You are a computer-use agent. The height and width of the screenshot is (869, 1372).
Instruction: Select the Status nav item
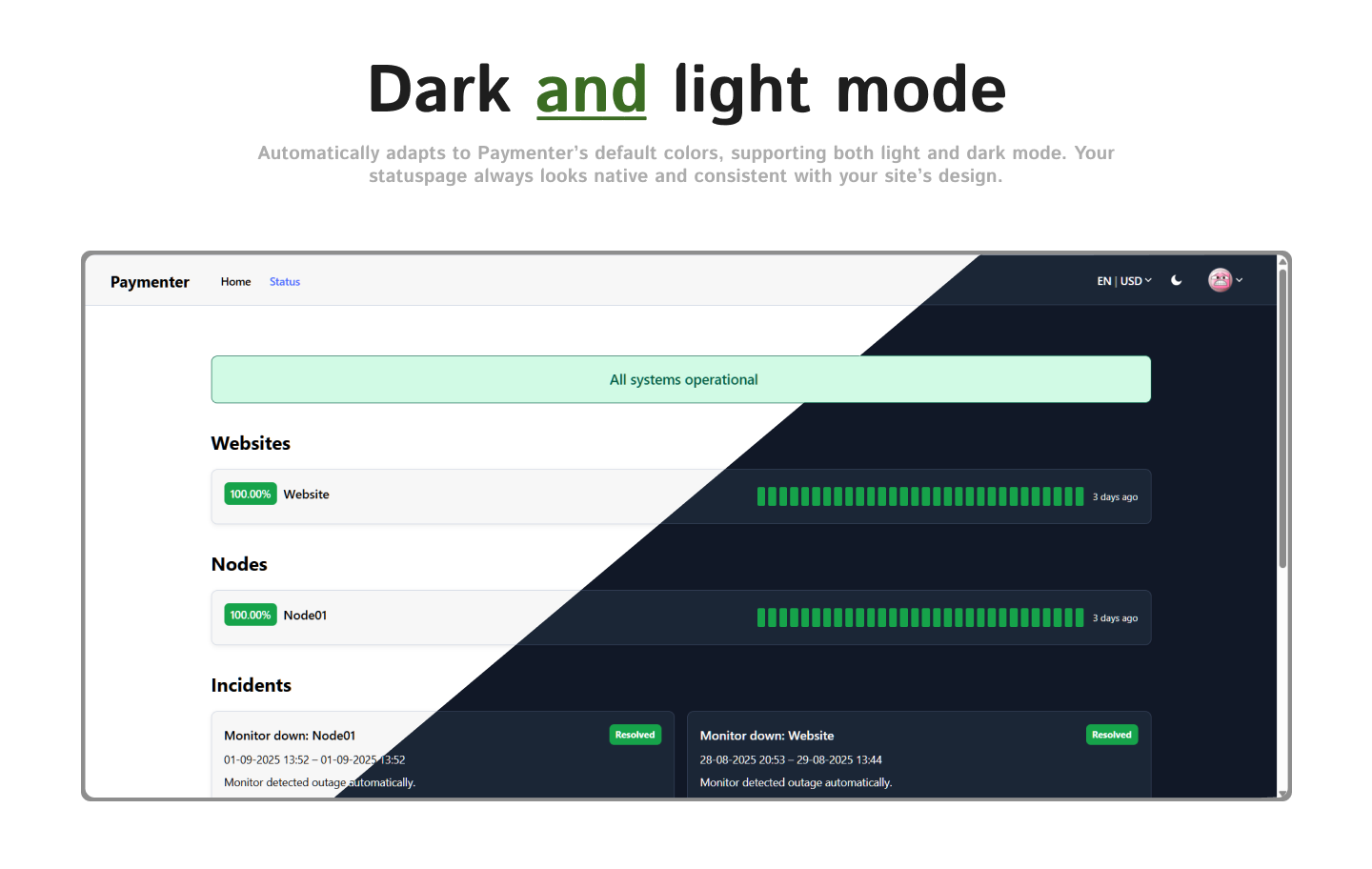(x=285, y=282)
